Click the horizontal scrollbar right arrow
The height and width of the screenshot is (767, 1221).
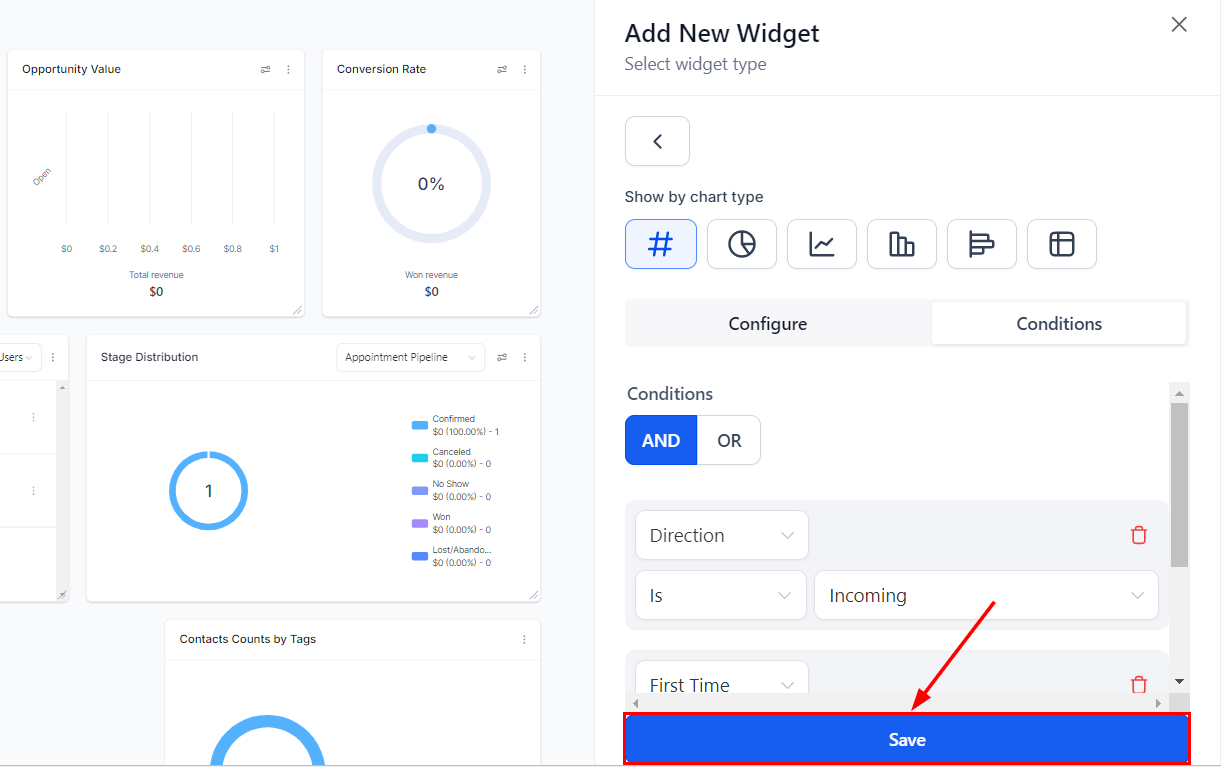[1159, 703]
